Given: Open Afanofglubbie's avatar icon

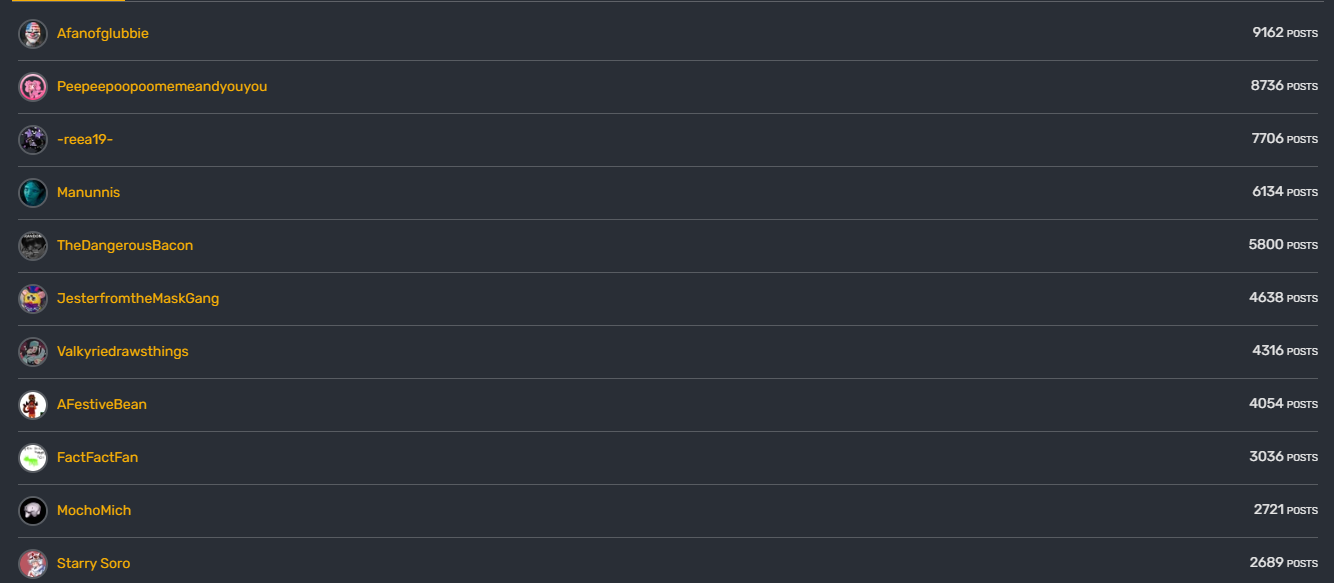Looking at the screenshot, I should pos(33,34).
